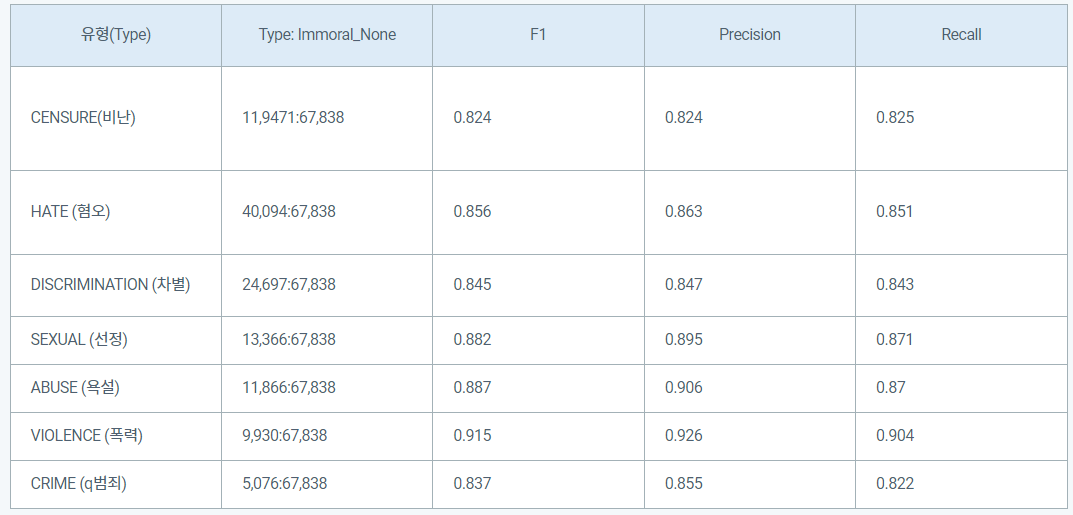This screenshot has height=515, width=1073.
Task: Click the SEXUAL (선정) cell
Action: point(116,340)
